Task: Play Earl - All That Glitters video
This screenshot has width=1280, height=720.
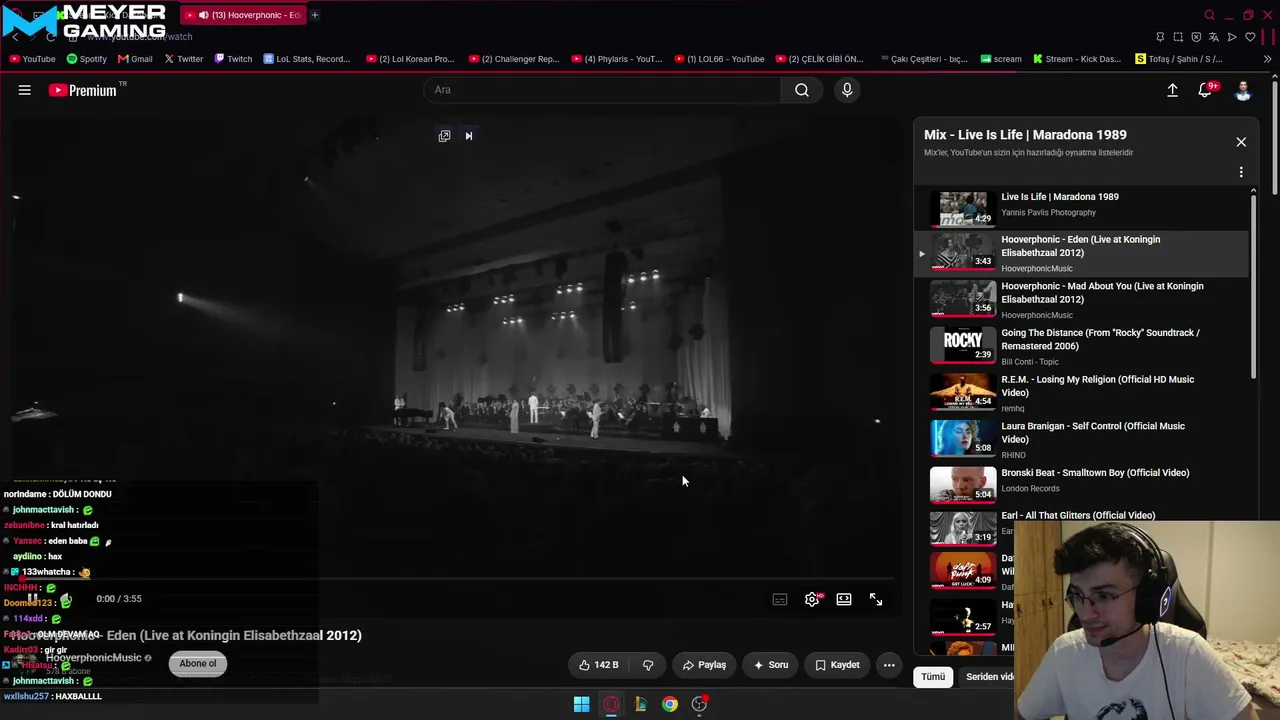Action: point(1078,515)
